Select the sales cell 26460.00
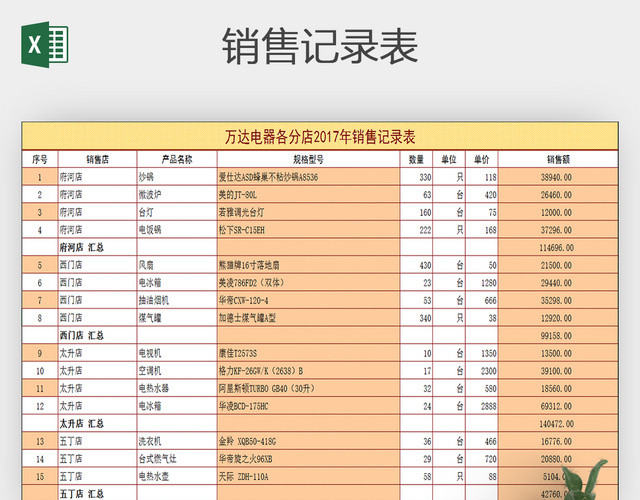This screenshot has width=640, height=500. (558, 195)
